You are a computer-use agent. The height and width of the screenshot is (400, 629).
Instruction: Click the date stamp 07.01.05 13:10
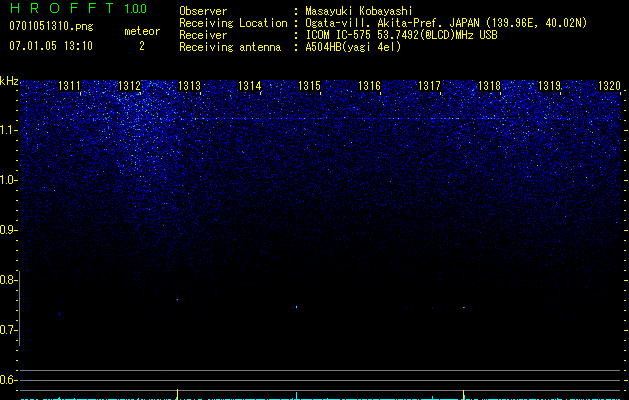[x=51, y=46]
